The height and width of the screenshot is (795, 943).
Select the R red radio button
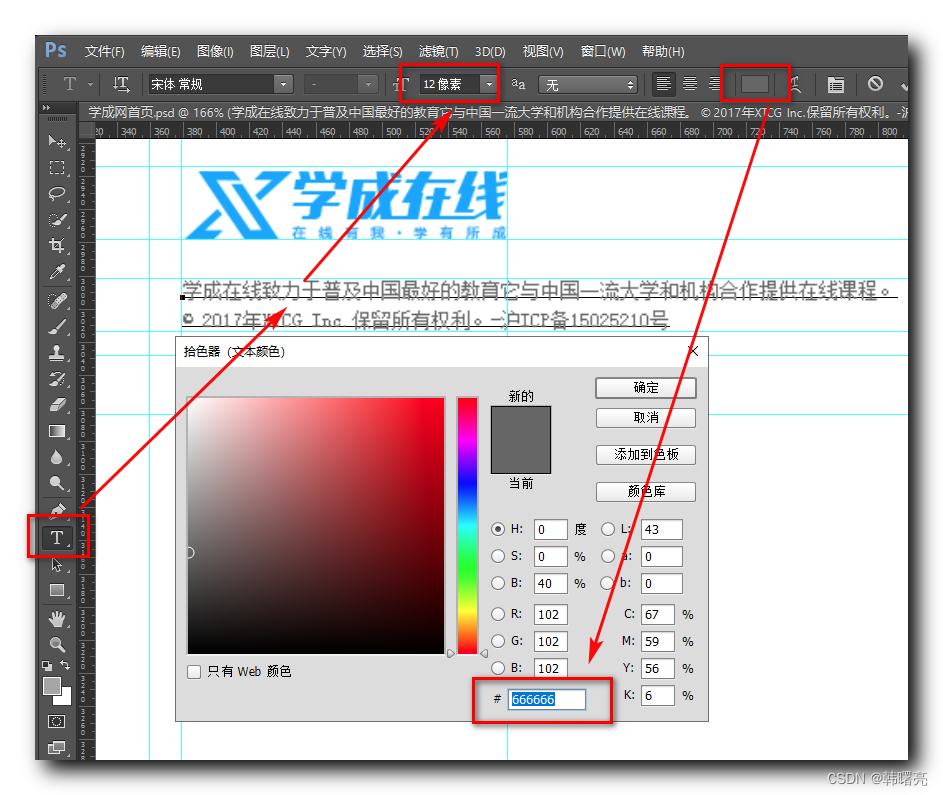pos(497,614)
